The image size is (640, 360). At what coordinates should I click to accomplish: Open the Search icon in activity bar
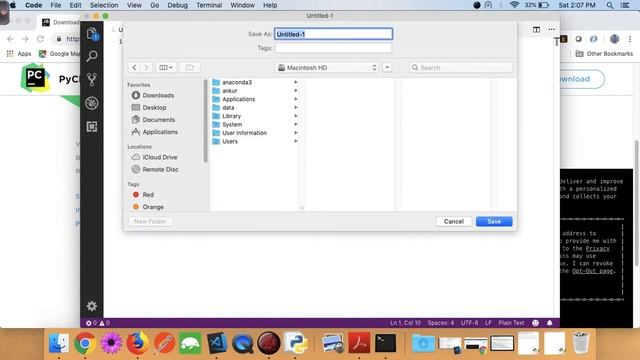(x=92, y=56)
